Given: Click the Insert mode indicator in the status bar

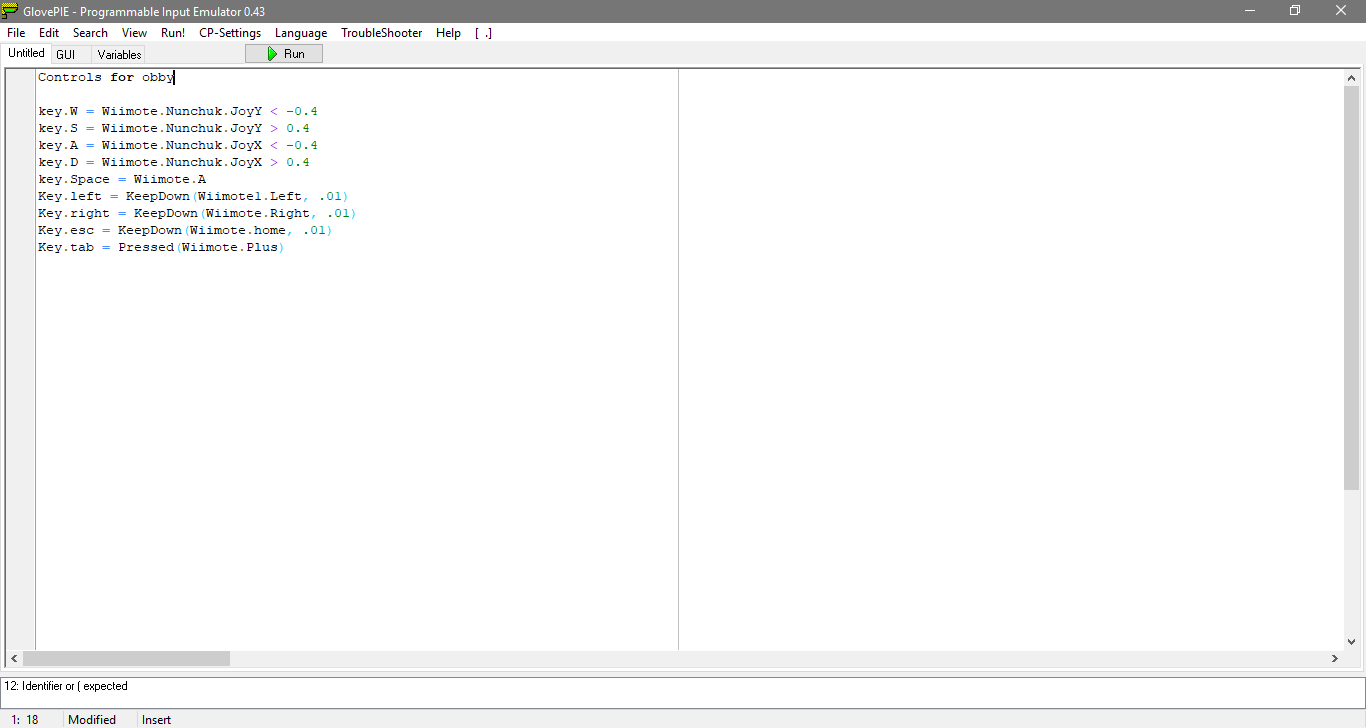Looking at the screenshot, I should pos(156,719).
